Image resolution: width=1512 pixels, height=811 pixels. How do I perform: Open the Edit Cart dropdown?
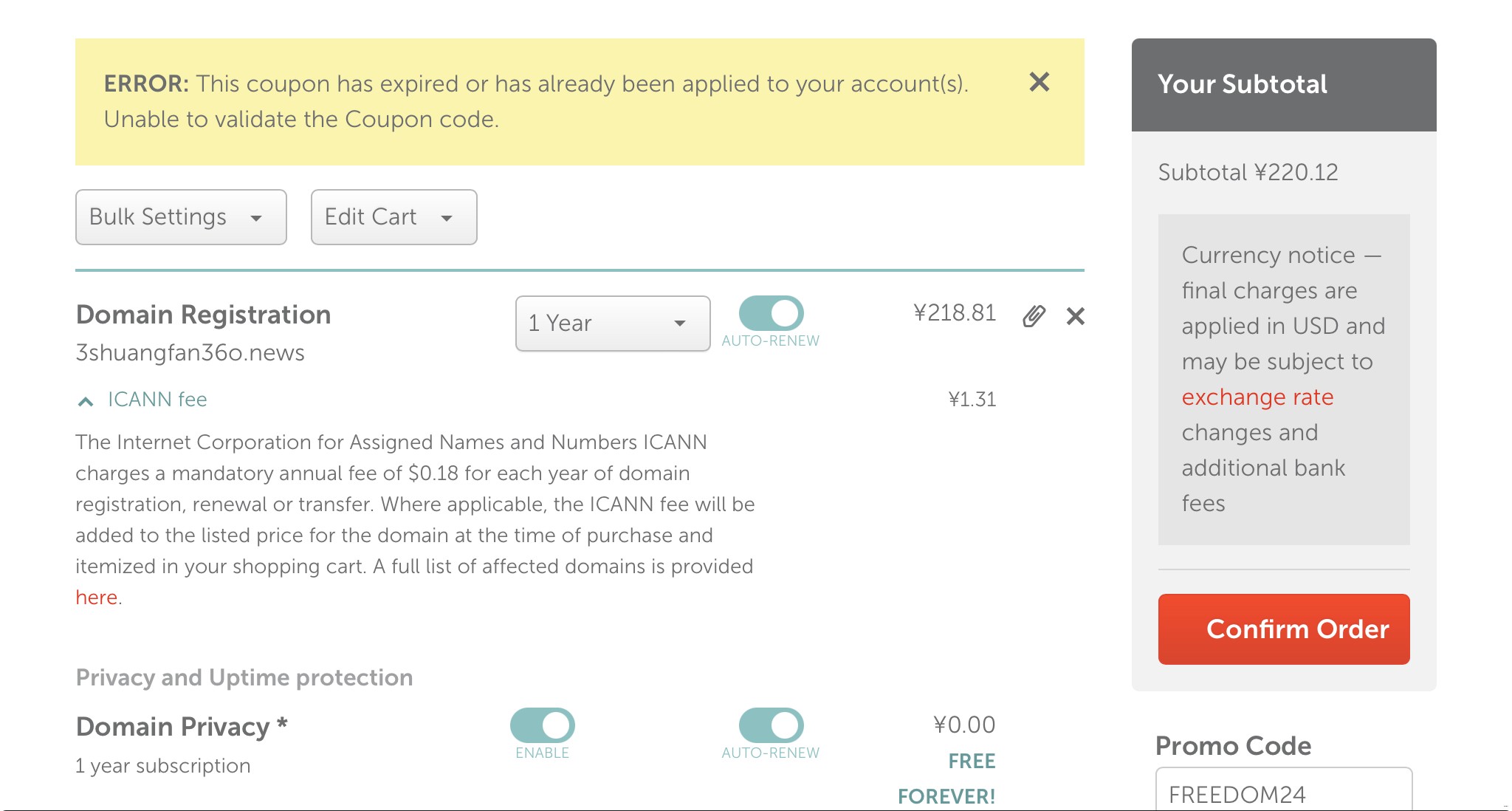tap(393, 217)
